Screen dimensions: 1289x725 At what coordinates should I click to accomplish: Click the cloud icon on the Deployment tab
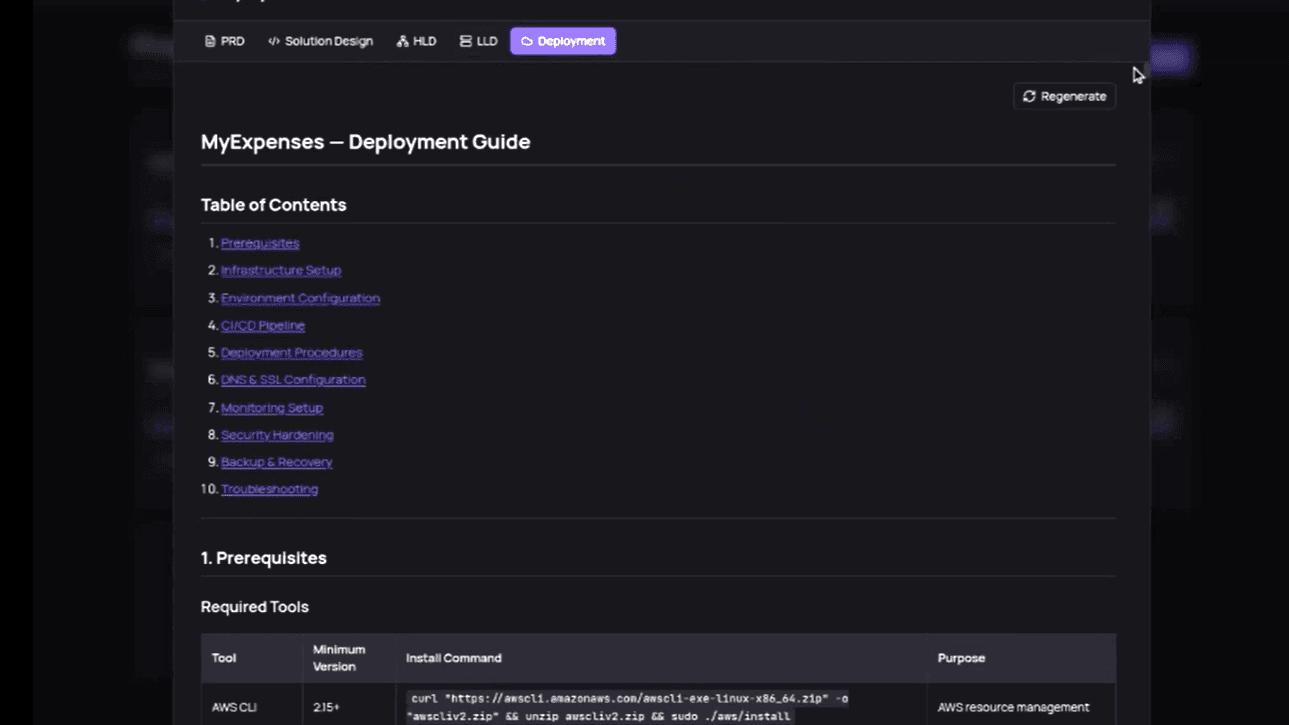pos(526,41)
